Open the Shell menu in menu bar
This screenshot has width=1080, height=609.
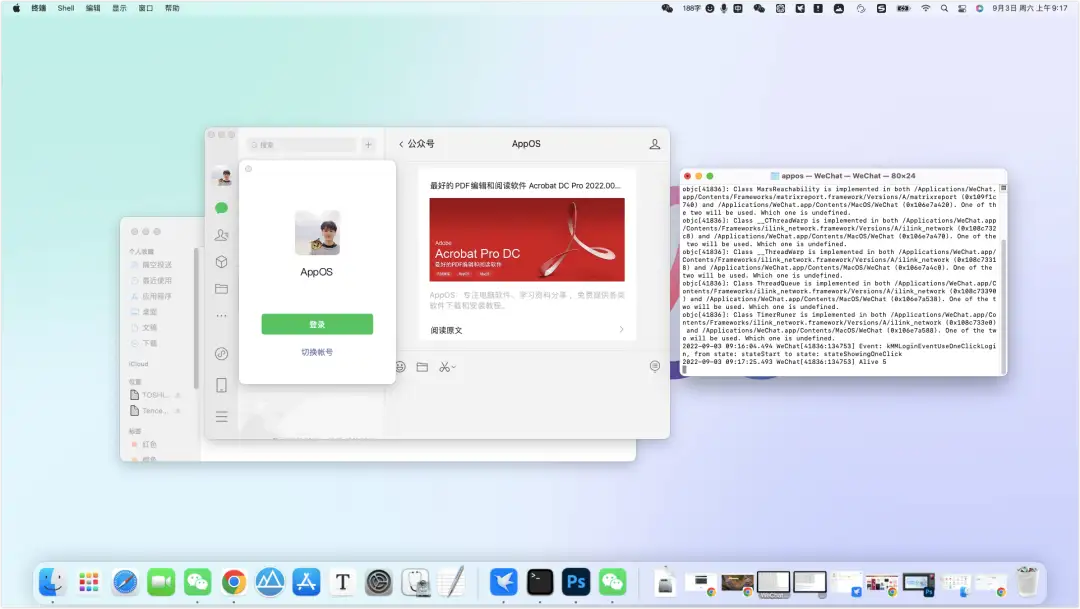point(66,7)
